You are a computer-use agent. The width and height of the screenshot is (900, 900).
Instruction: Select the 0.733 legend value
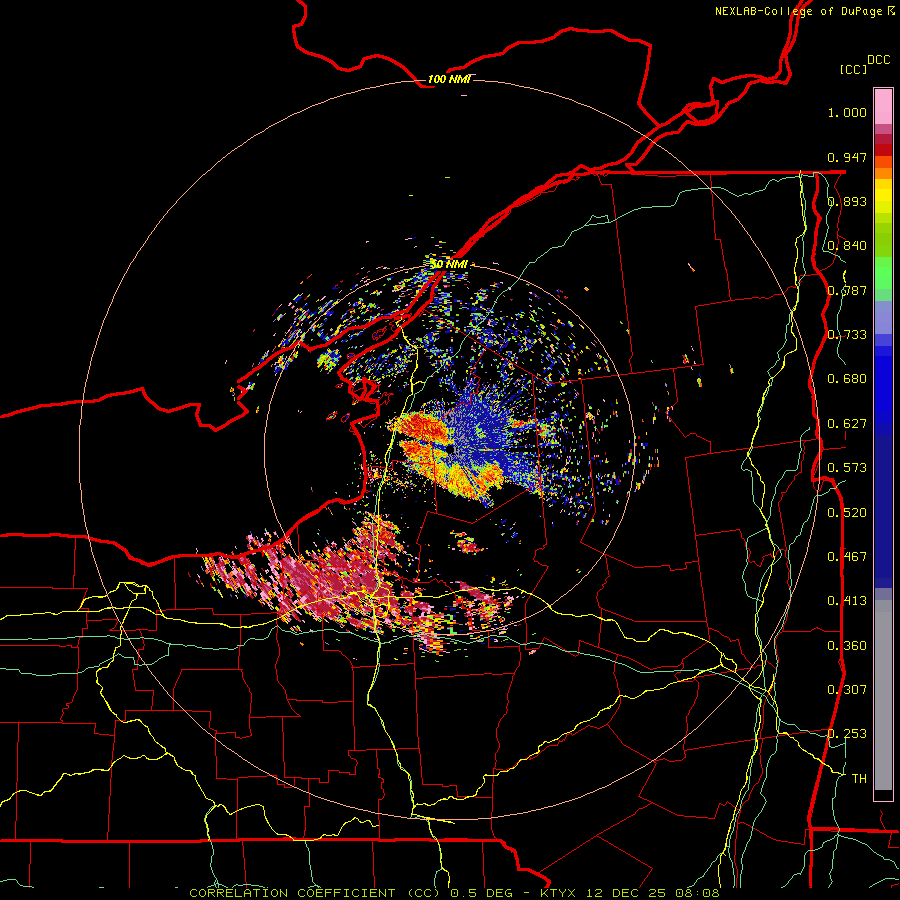click(x=847, y=335)
